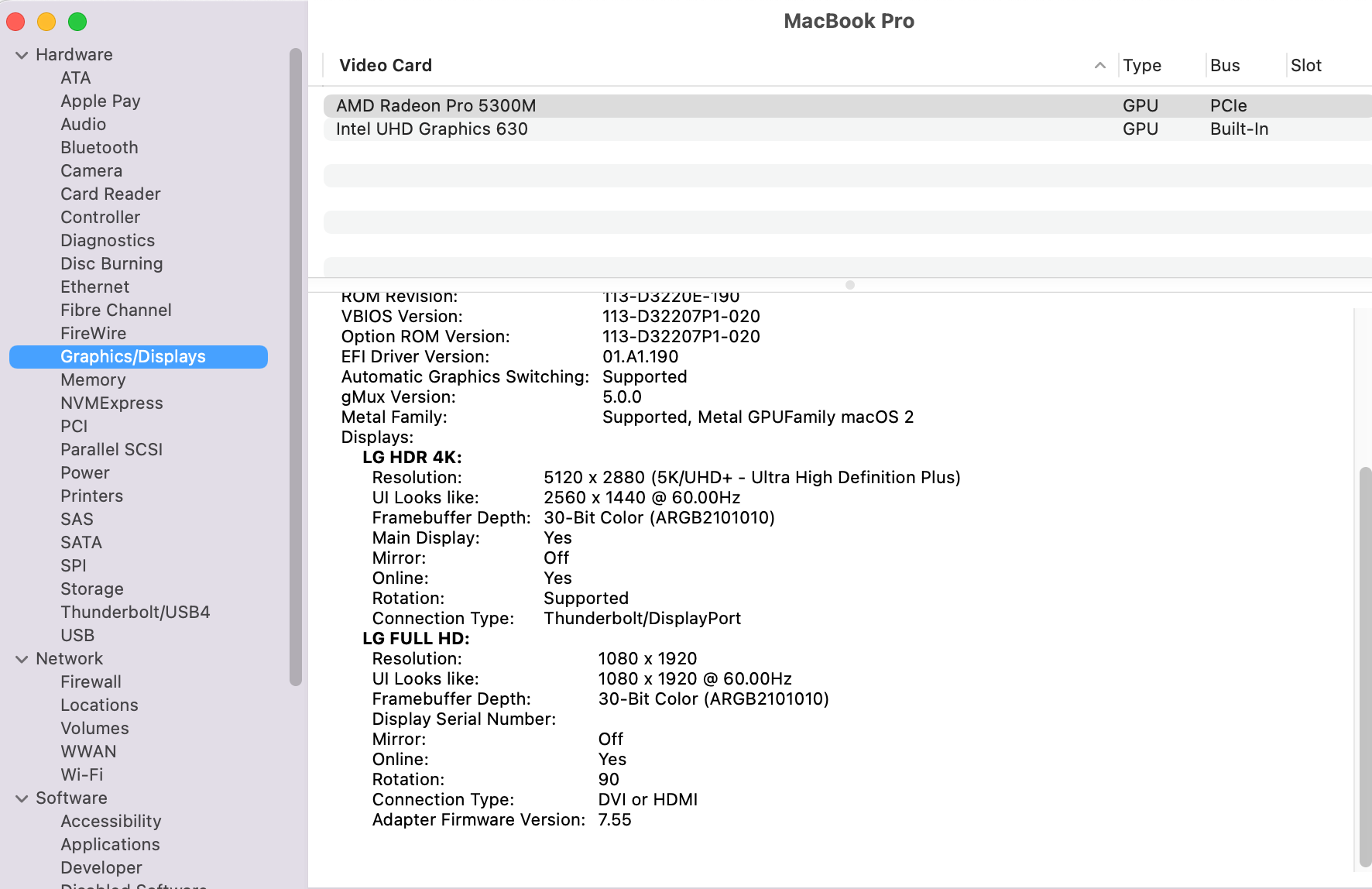Select Graphics/Displays in sidebar
Image resolution: width=1372 pixels, height=889 pixels.
pos(139,357)
